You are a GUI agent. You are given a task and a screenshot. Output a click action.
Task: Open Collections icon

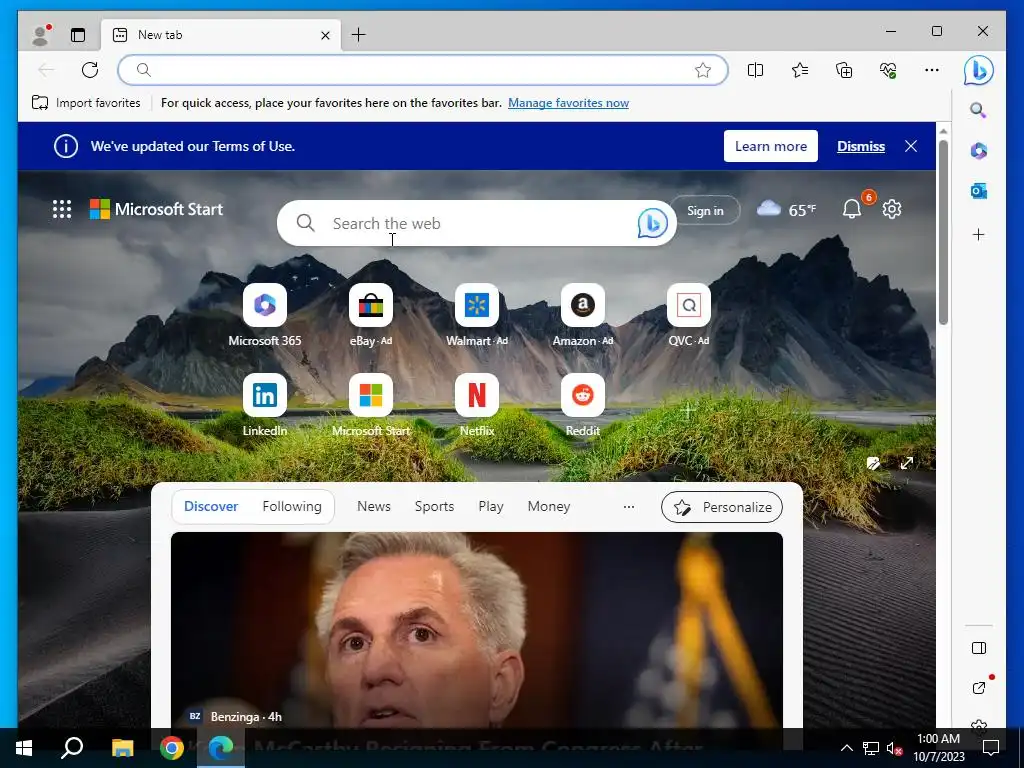(x=844, y=70)
